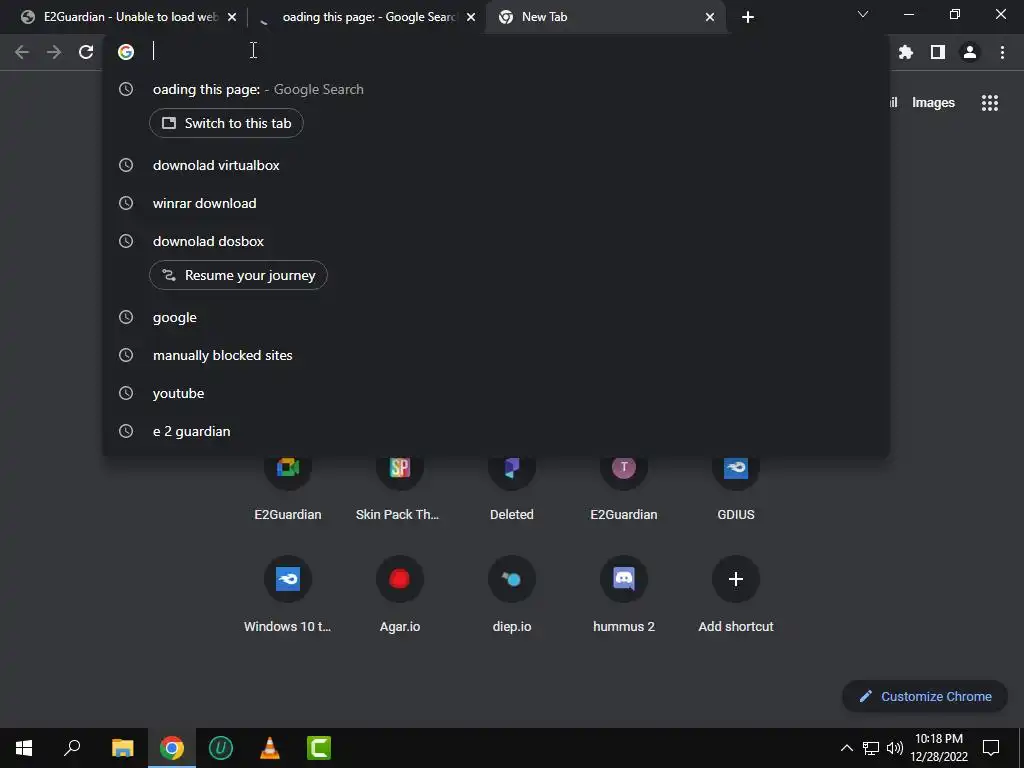Close the E2Guardian tab

[232, 17]
